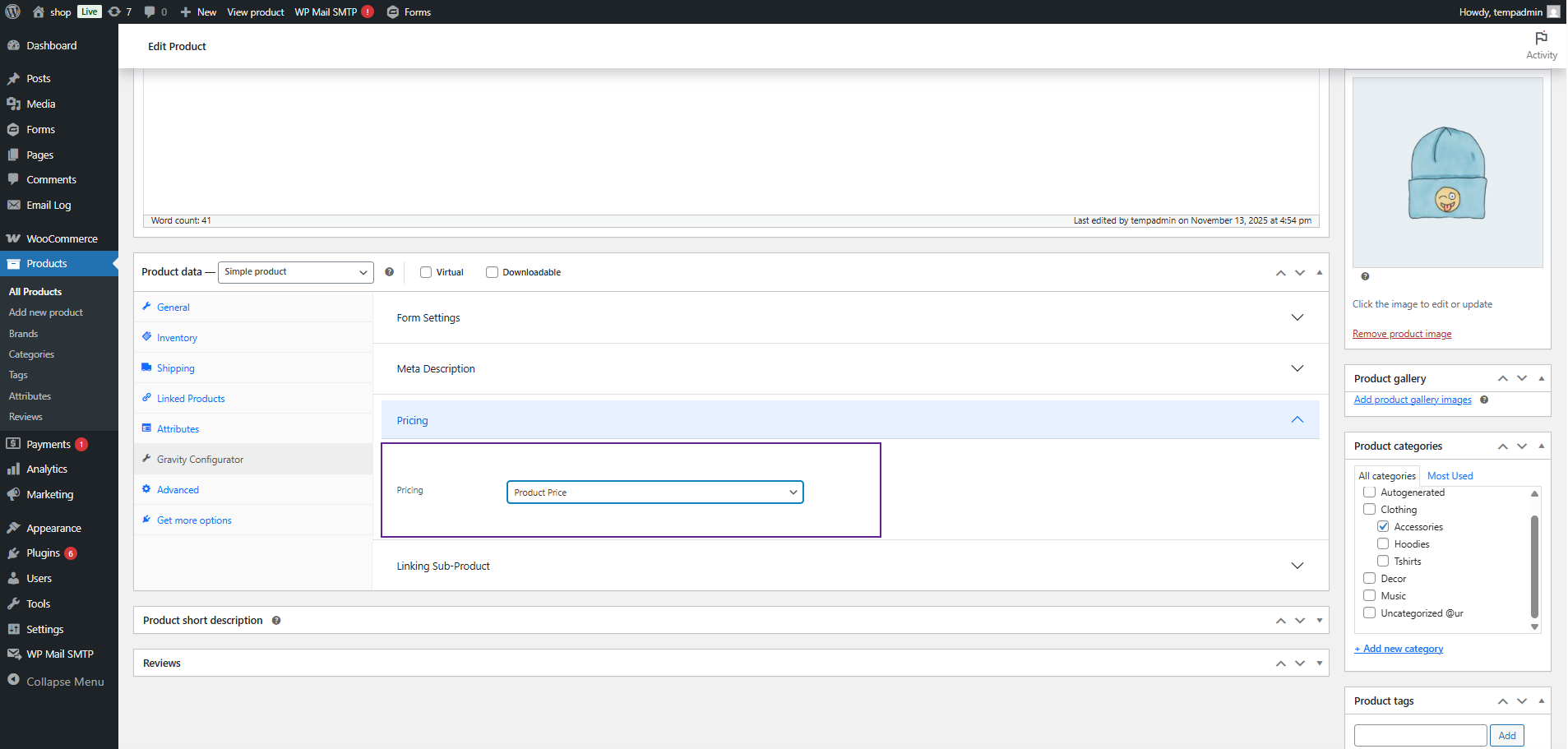Open the Most Used categories tab
This screenshot has width=1568, height=749.
[1450, 476]
